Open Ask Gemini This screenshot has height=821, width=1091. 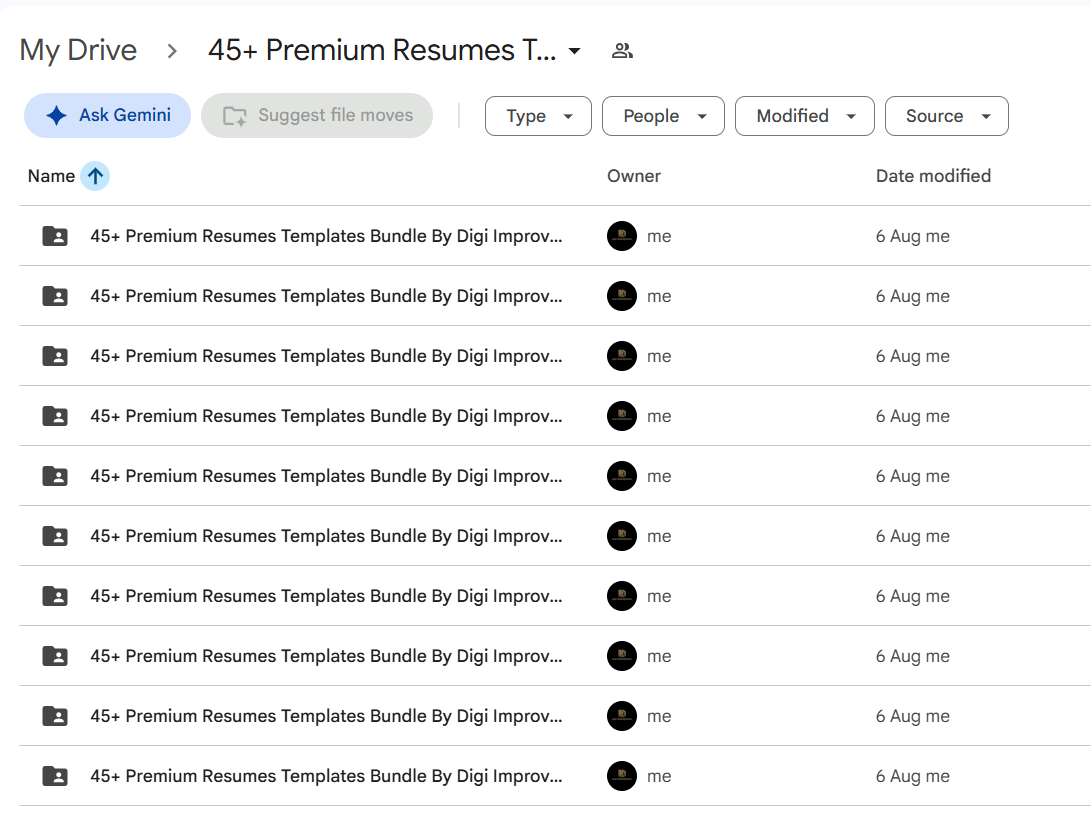click(108, 115)
